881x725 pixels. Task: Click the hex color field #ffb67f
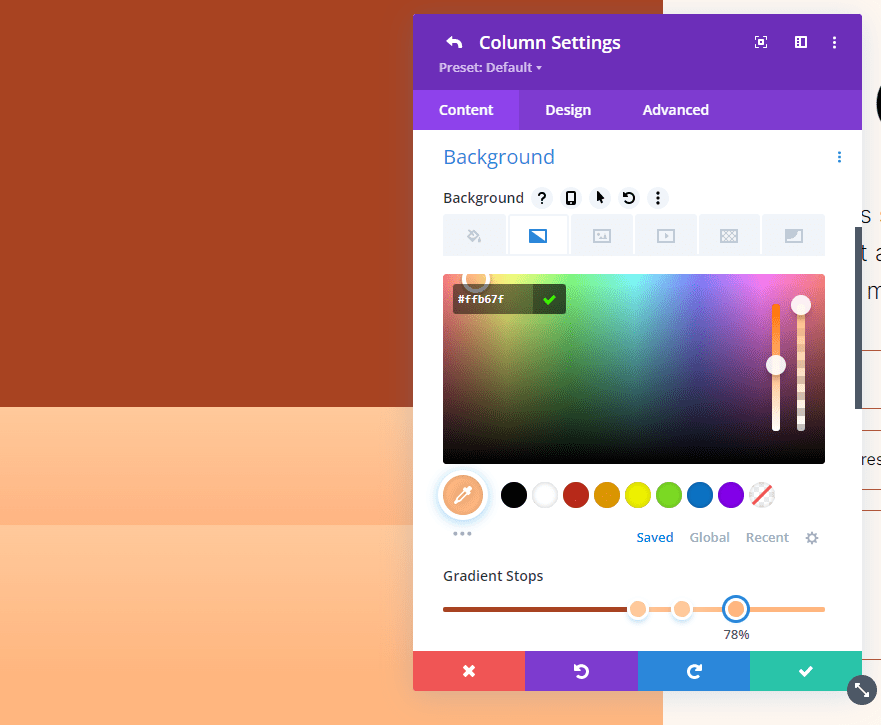pos(492,299)
